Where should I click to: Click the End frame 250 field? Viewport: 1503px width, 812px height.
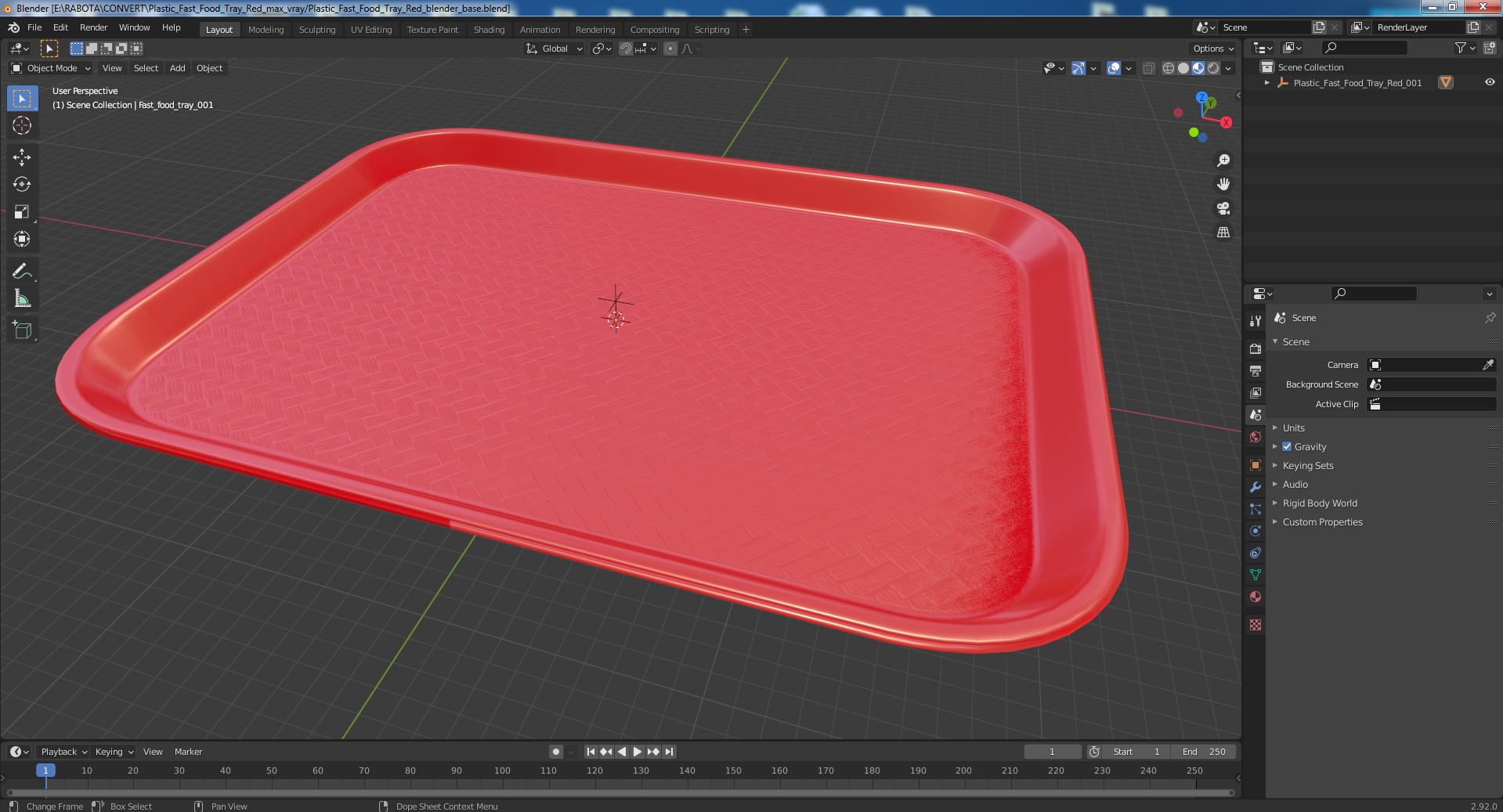click(1204, 752)
